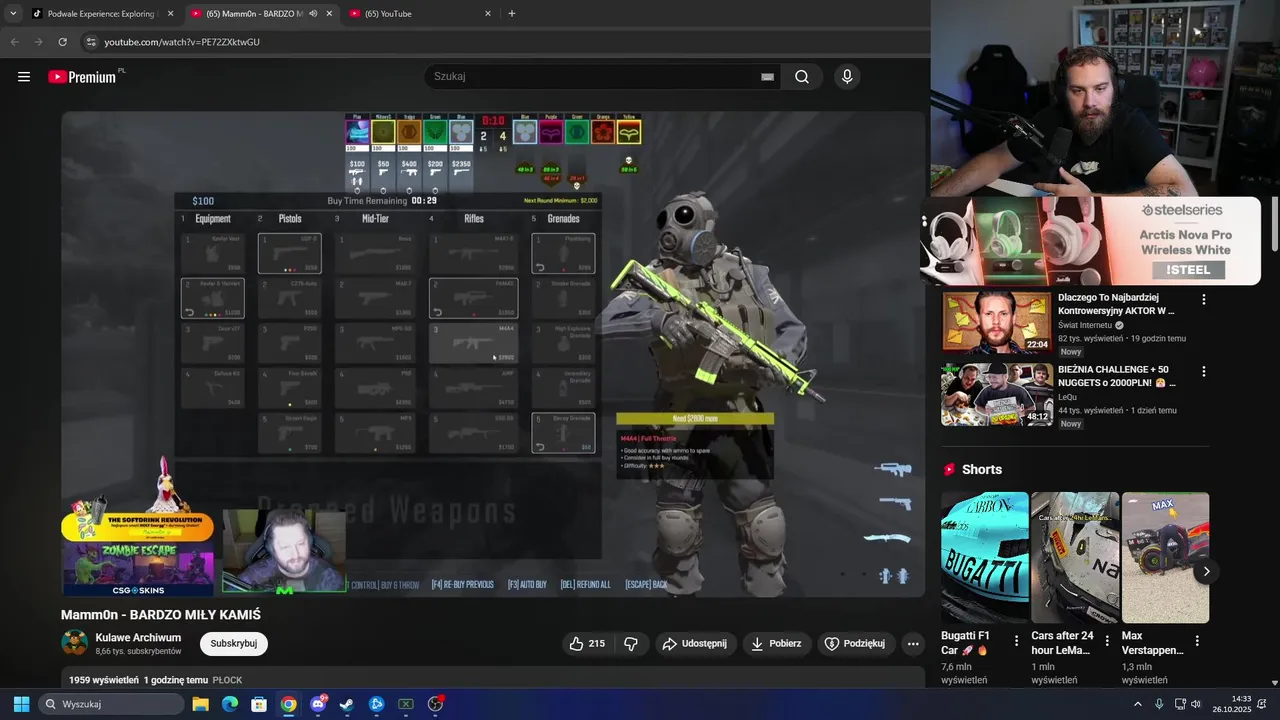Start voice search with microphone icon
This screenshot has width=1280, height=720.
click(x=847, y=77)
